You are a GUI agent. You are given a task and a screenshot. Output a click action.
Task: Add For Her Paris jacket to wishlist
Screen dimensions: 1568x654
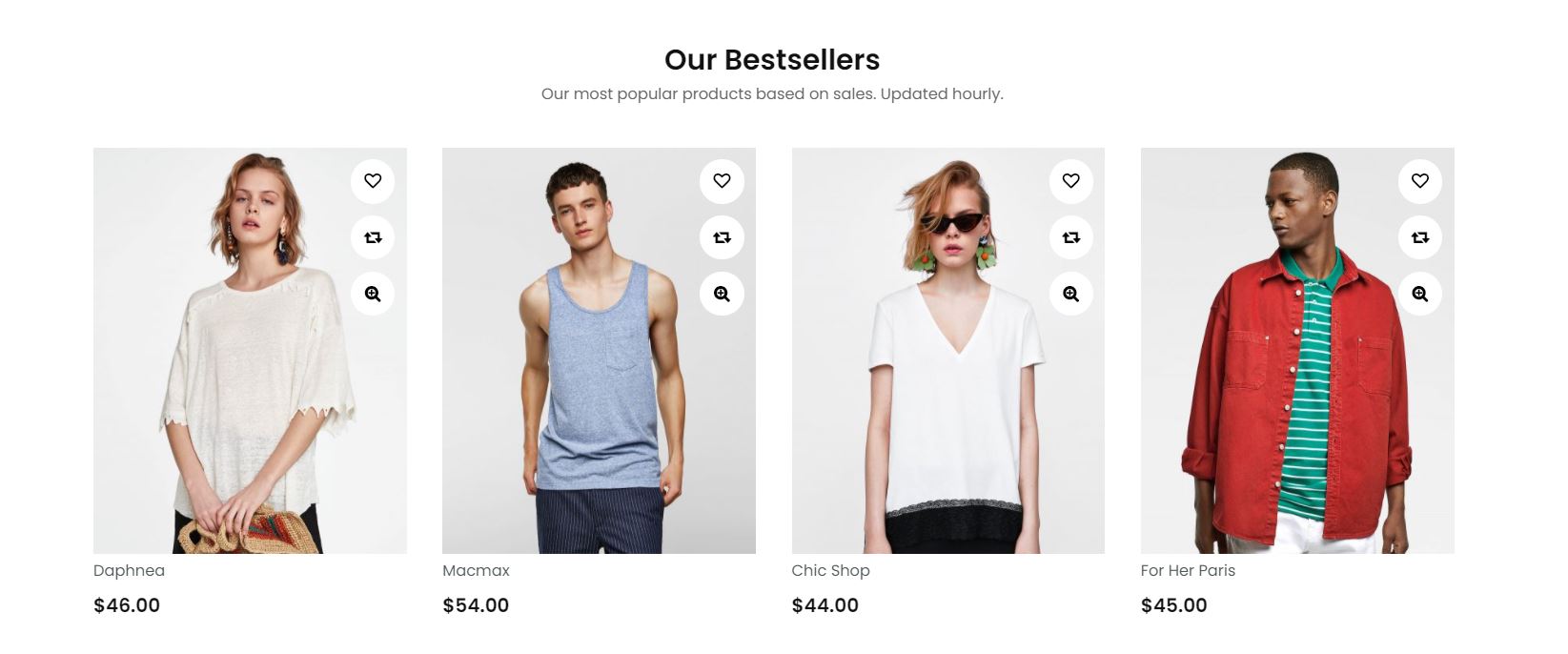tap(1420, 181)
